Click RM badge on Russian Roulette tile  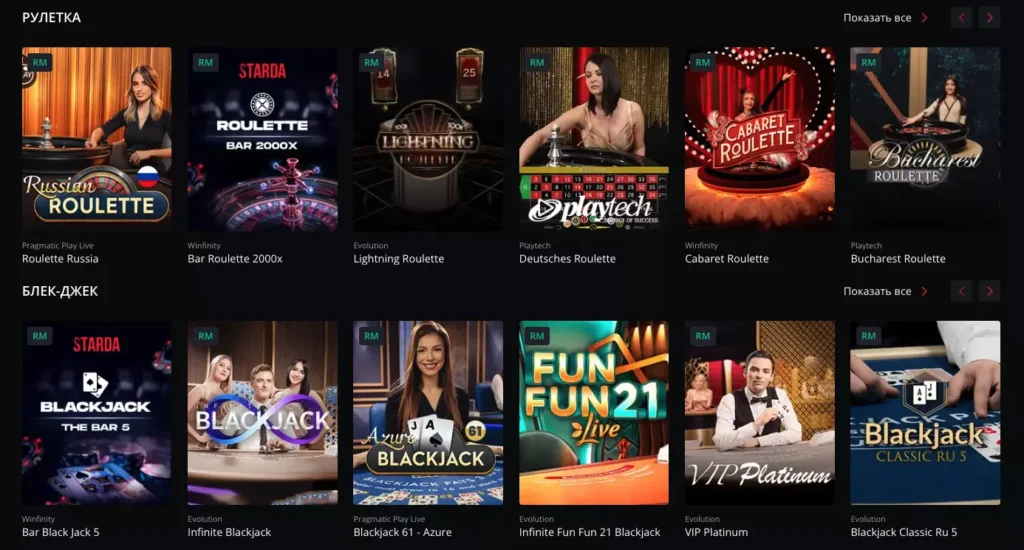pos(40,63)
